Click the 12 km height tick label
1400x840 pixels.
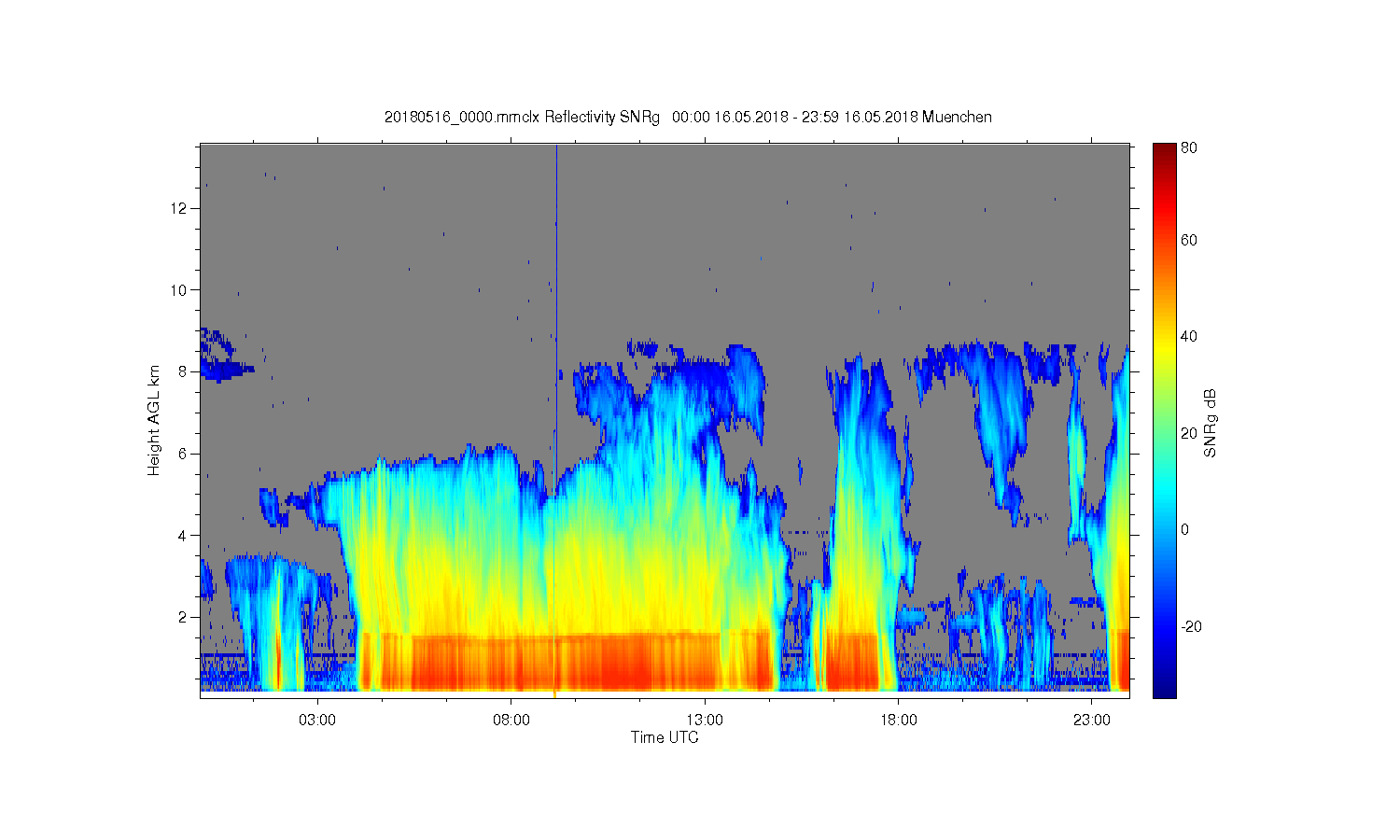(x=178, y=208)
